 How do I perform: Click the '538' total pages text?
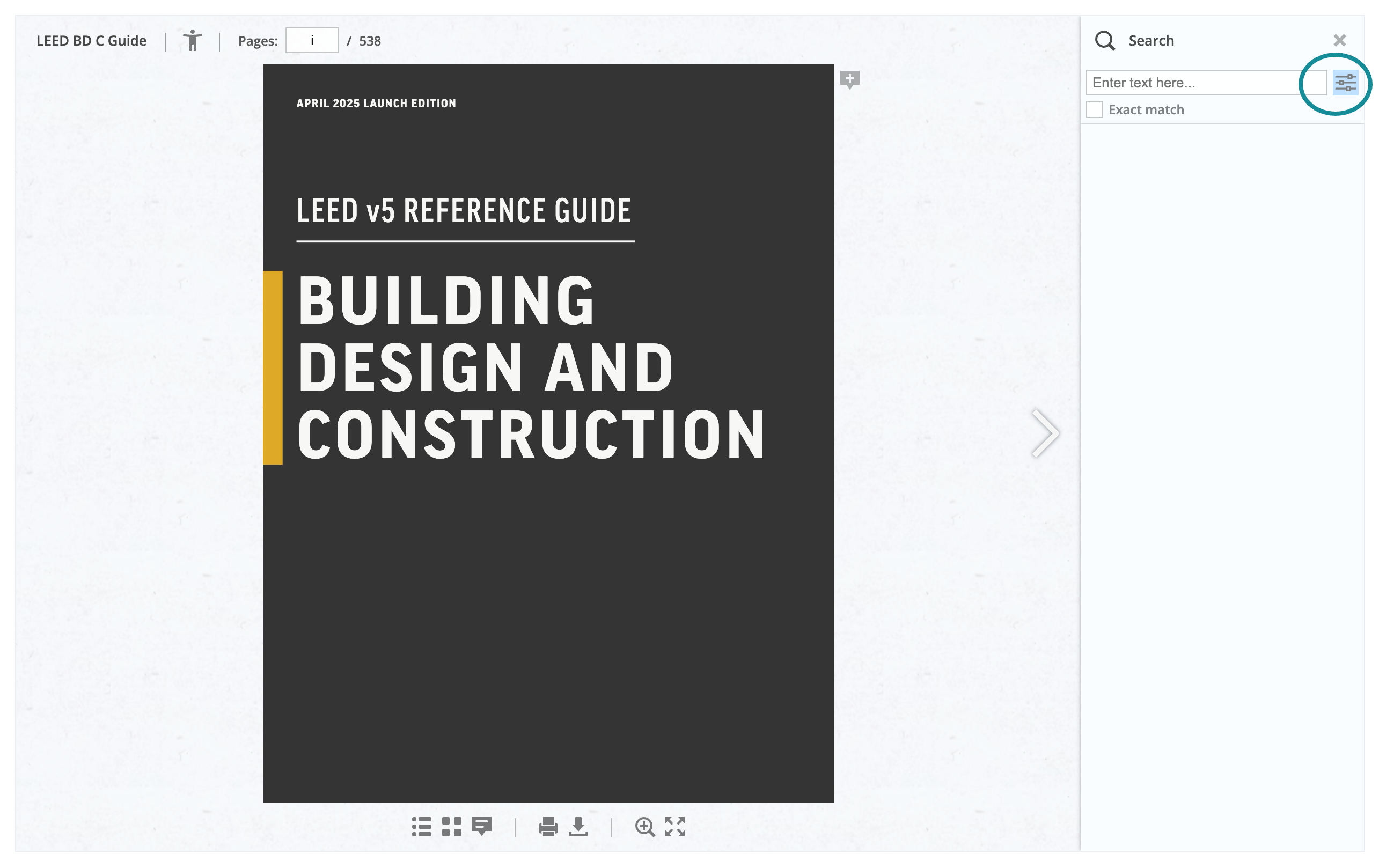click(370, 41)
